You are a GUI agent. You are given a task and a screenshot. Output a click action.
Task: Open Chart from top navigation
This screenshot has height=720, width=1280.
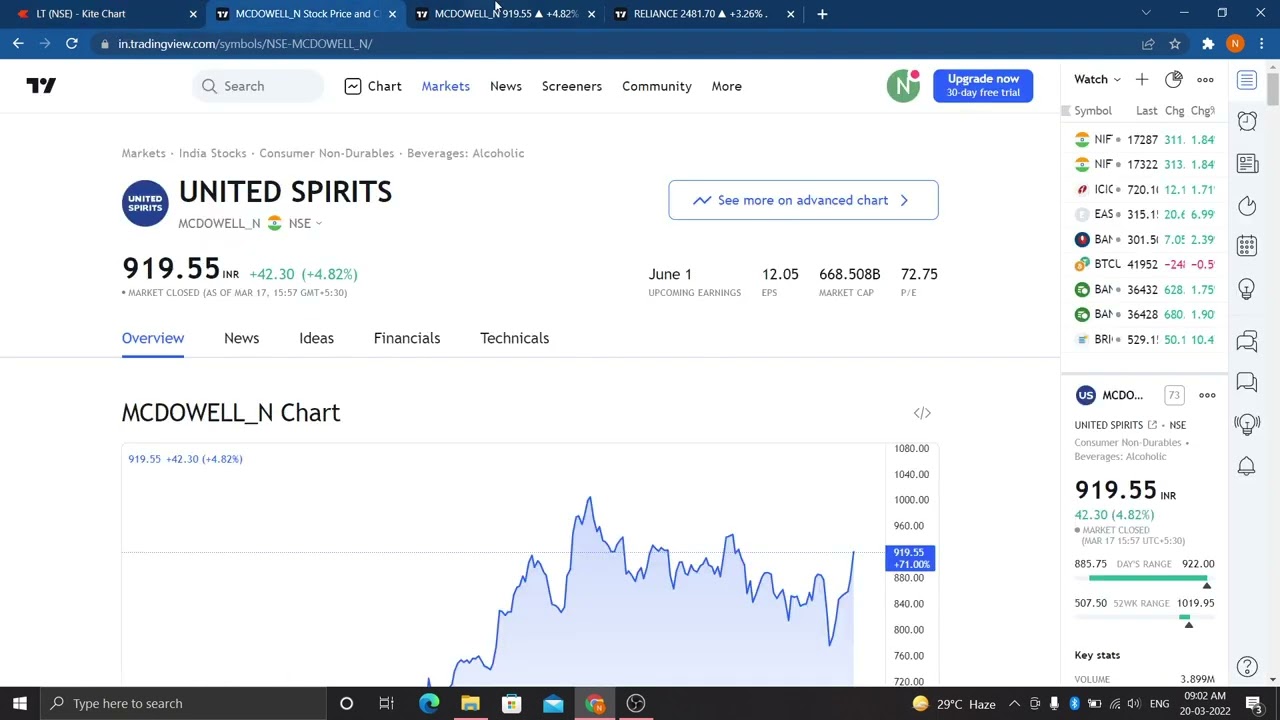pyautogui.click(x=373, y=86)
